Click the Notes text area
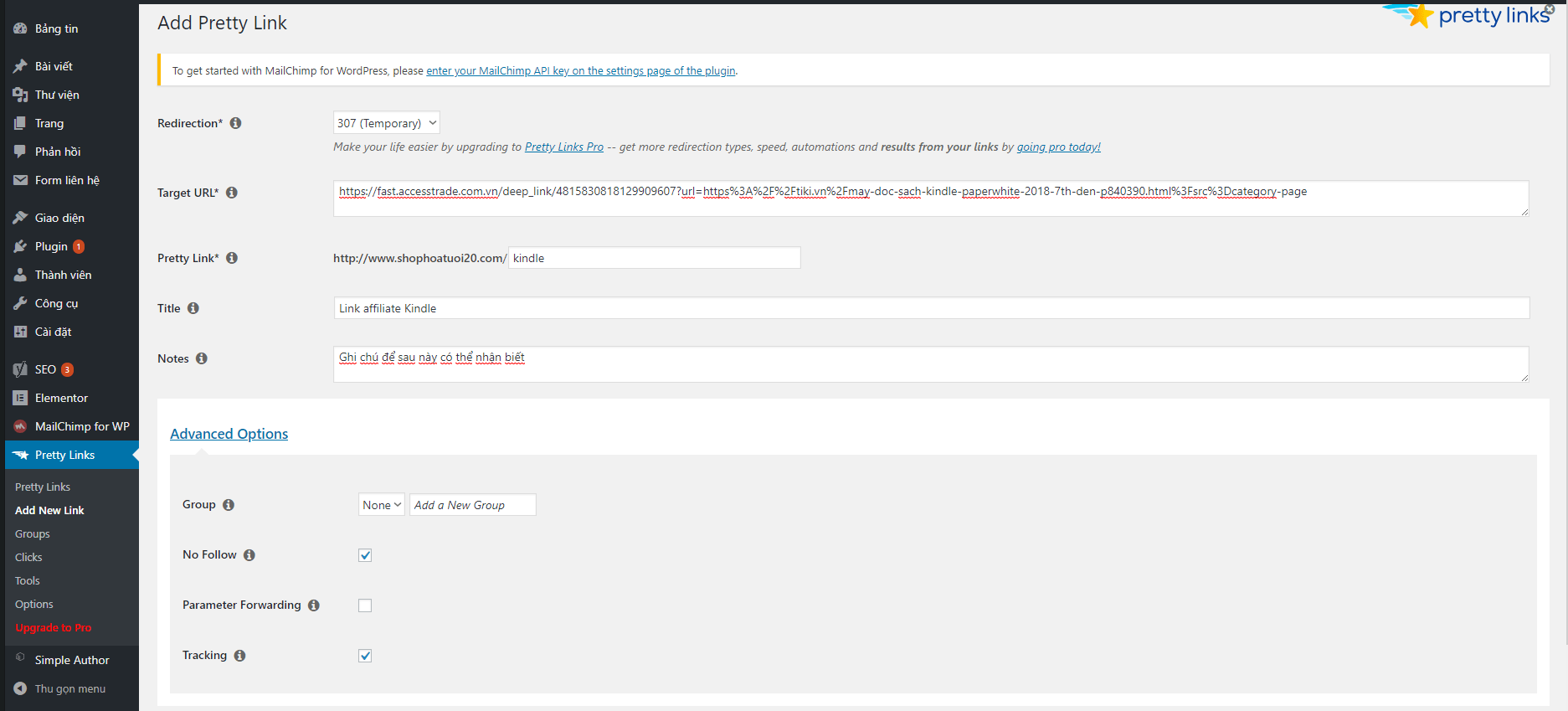 point(931,364)
